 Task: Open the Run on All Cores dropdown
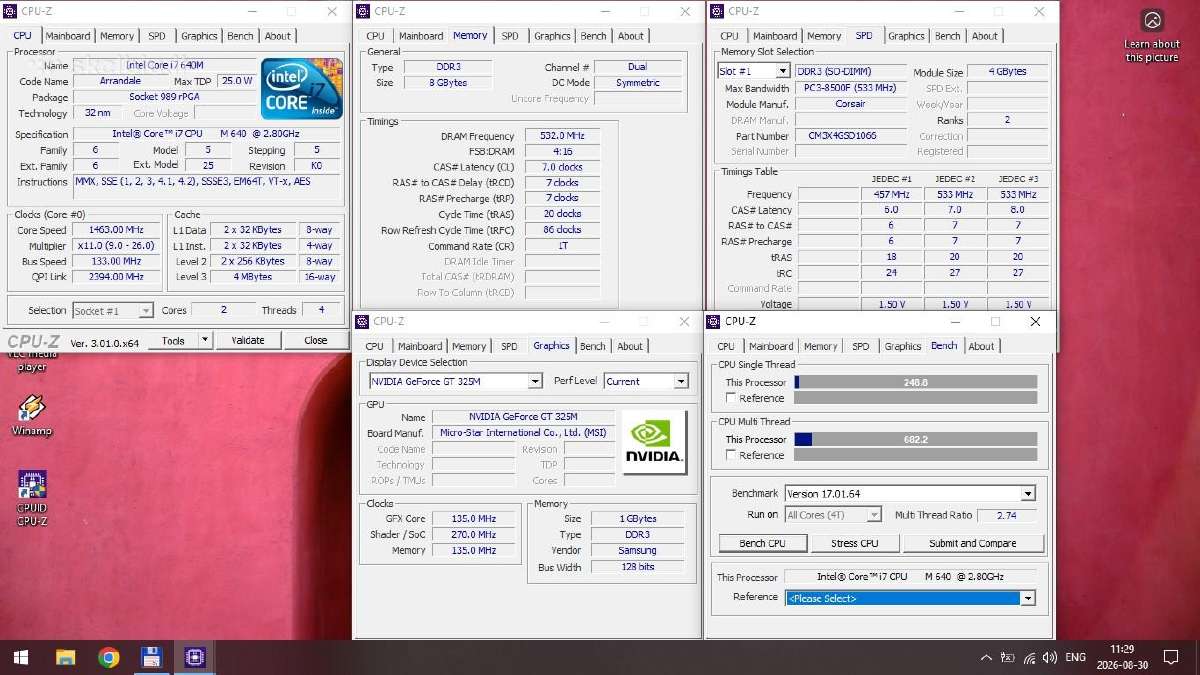pyautogui.click(x=873, y=515)
